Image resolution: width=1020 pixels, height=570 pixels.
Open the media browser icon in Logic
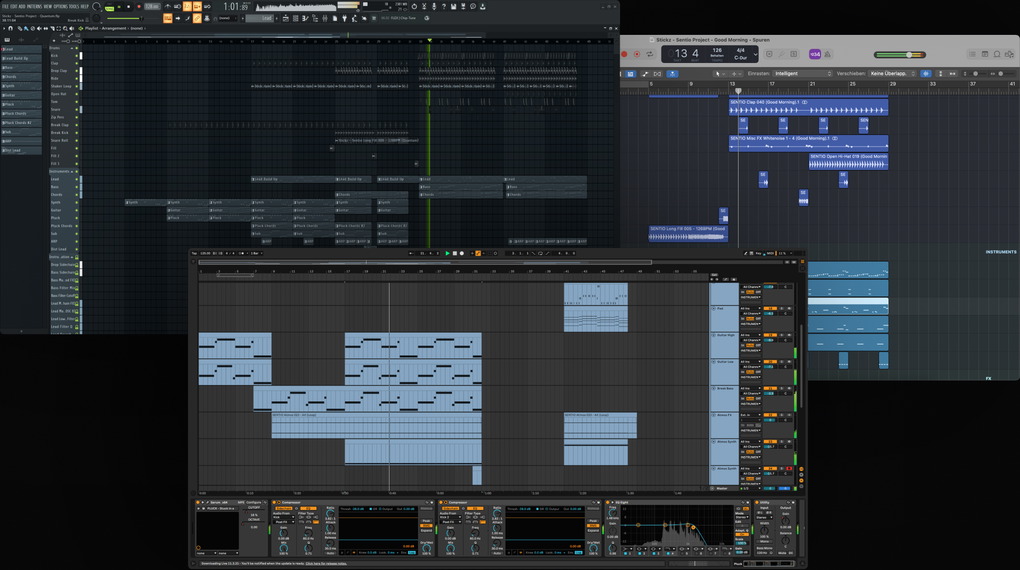coord(1009,54)
